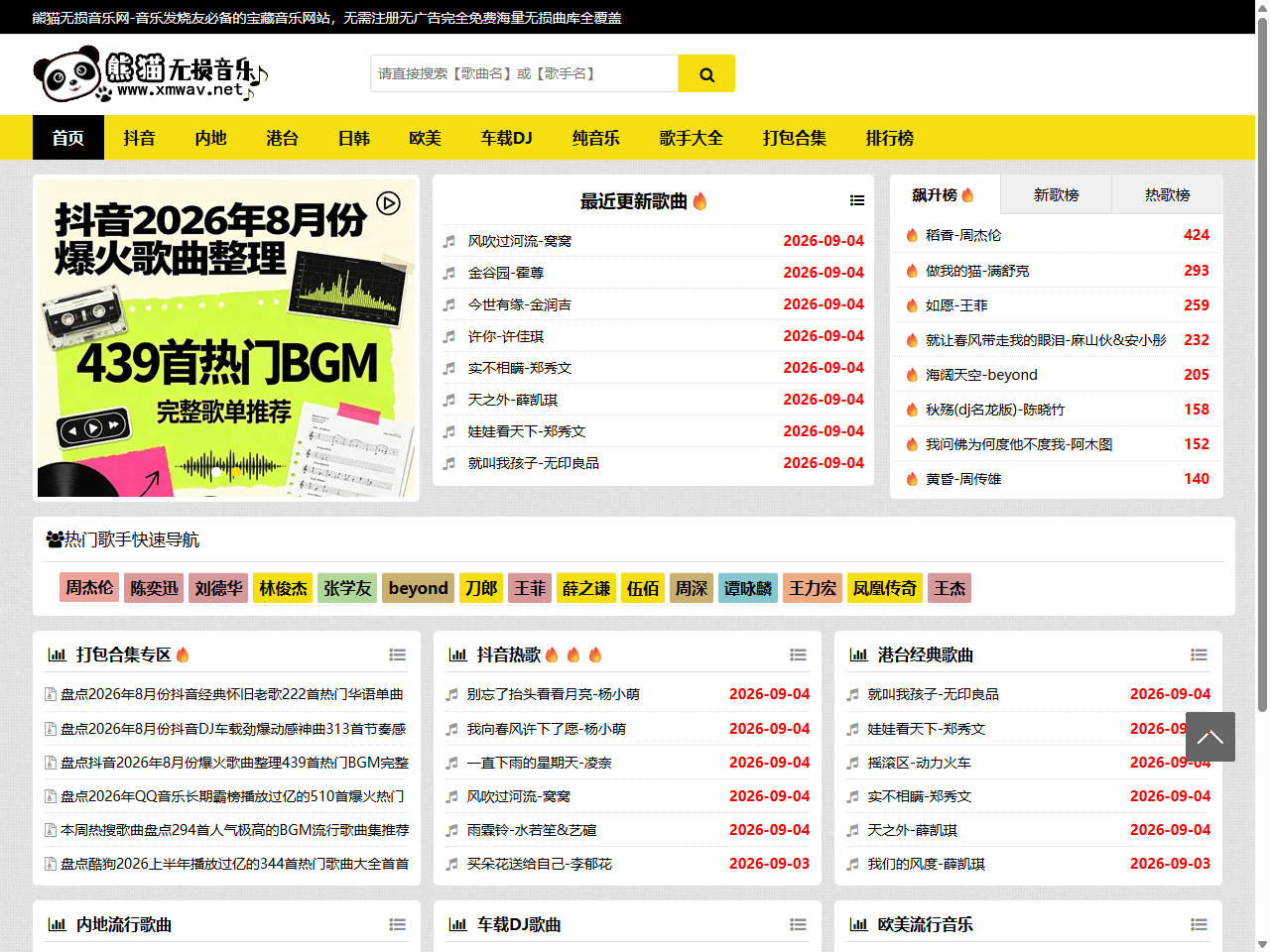Image resolution: width=1270 pixels, height=952 pixels.
Task: Click bar chart icon beside 港台经典歌曲
Action: point(858,654)
